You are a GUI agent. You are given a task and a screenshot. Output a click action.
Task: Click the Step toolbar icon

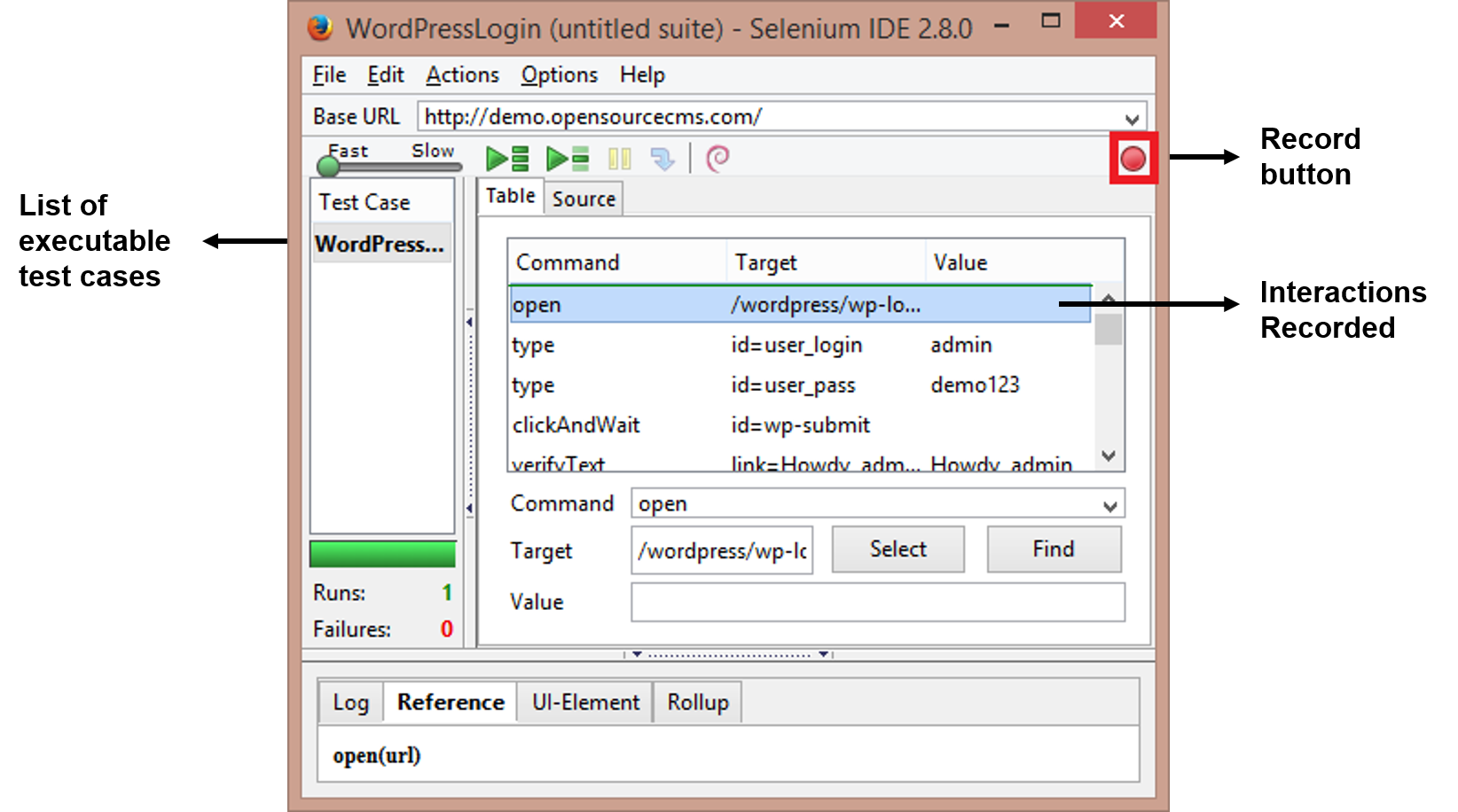coord(662,160)
